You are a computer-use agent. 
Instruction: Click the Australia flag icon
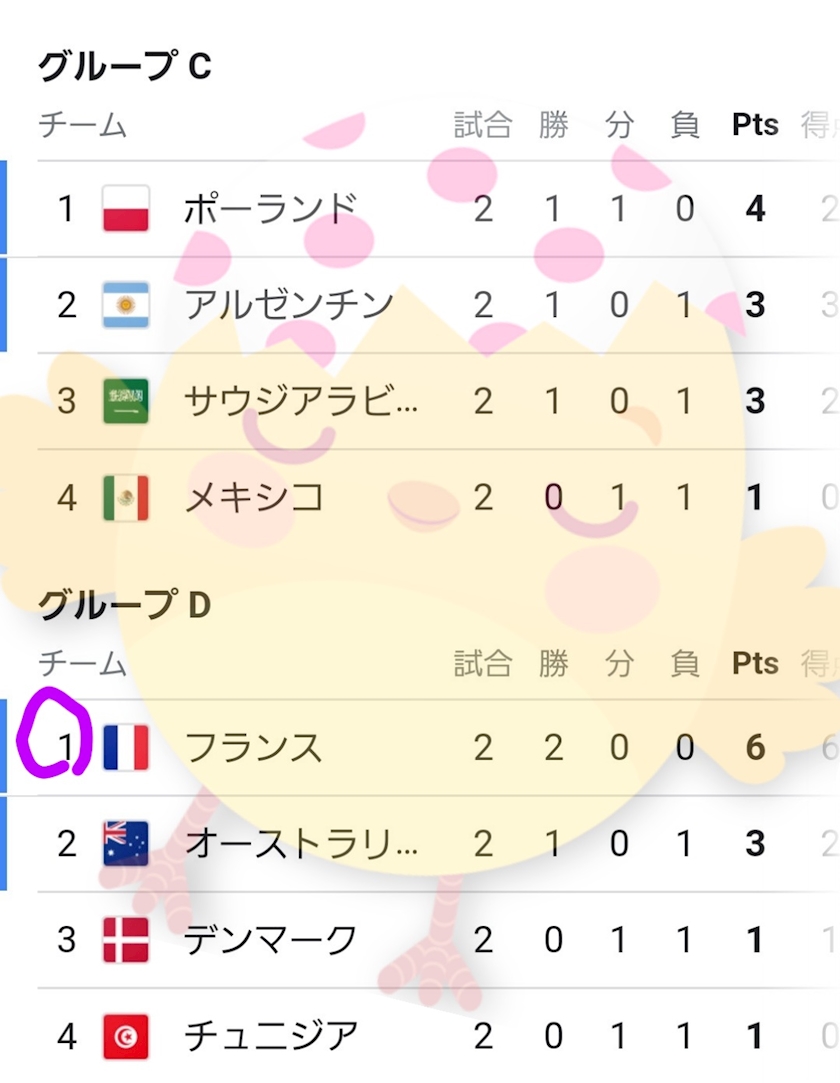[x=126, y=843]
